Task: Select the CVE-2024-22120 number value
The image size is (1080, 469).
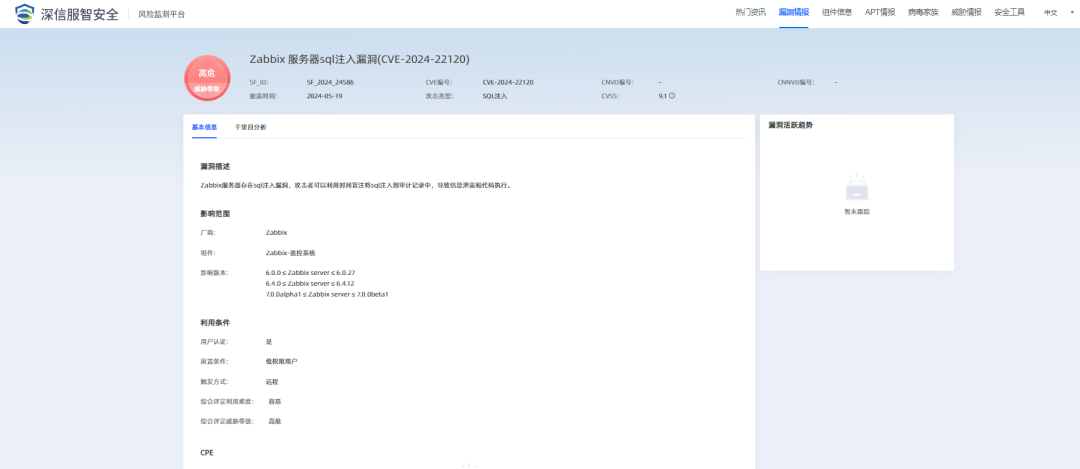Action: tap(508, 82)
